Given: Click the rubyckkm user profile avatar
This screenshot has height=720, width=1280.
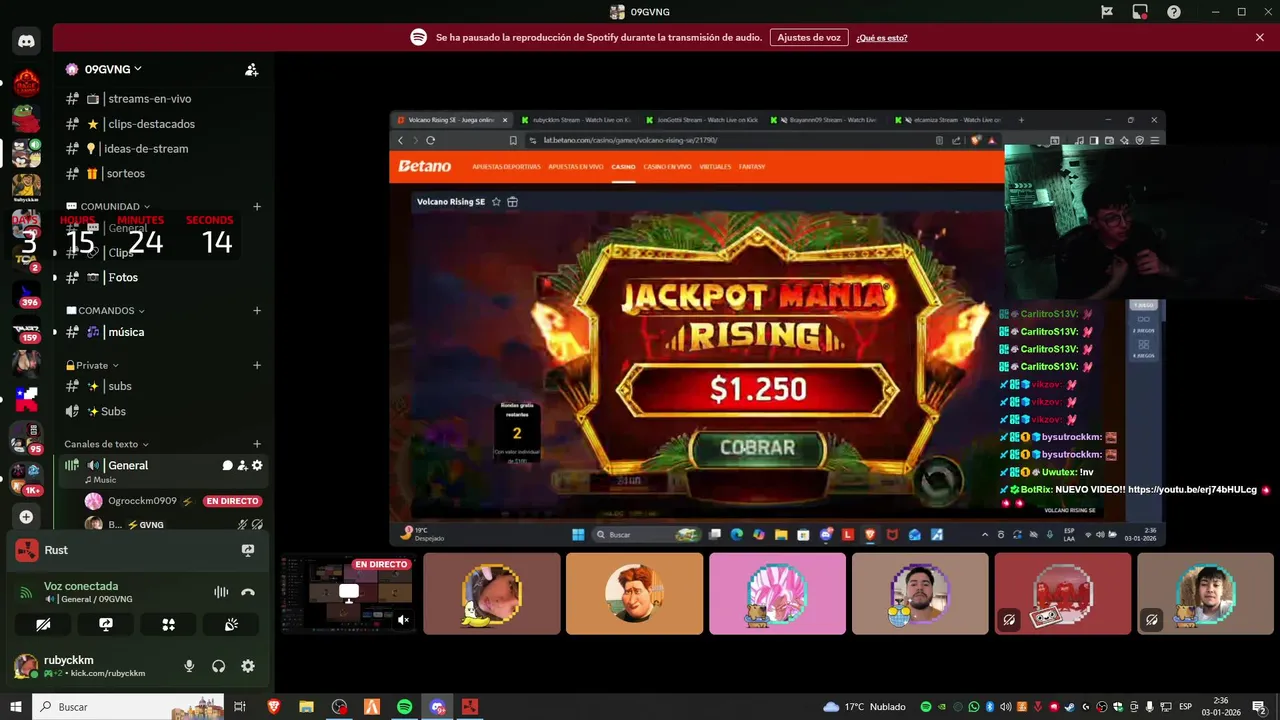Looking at the screenshot, I should pyautogui.click(x=26, y=666).
